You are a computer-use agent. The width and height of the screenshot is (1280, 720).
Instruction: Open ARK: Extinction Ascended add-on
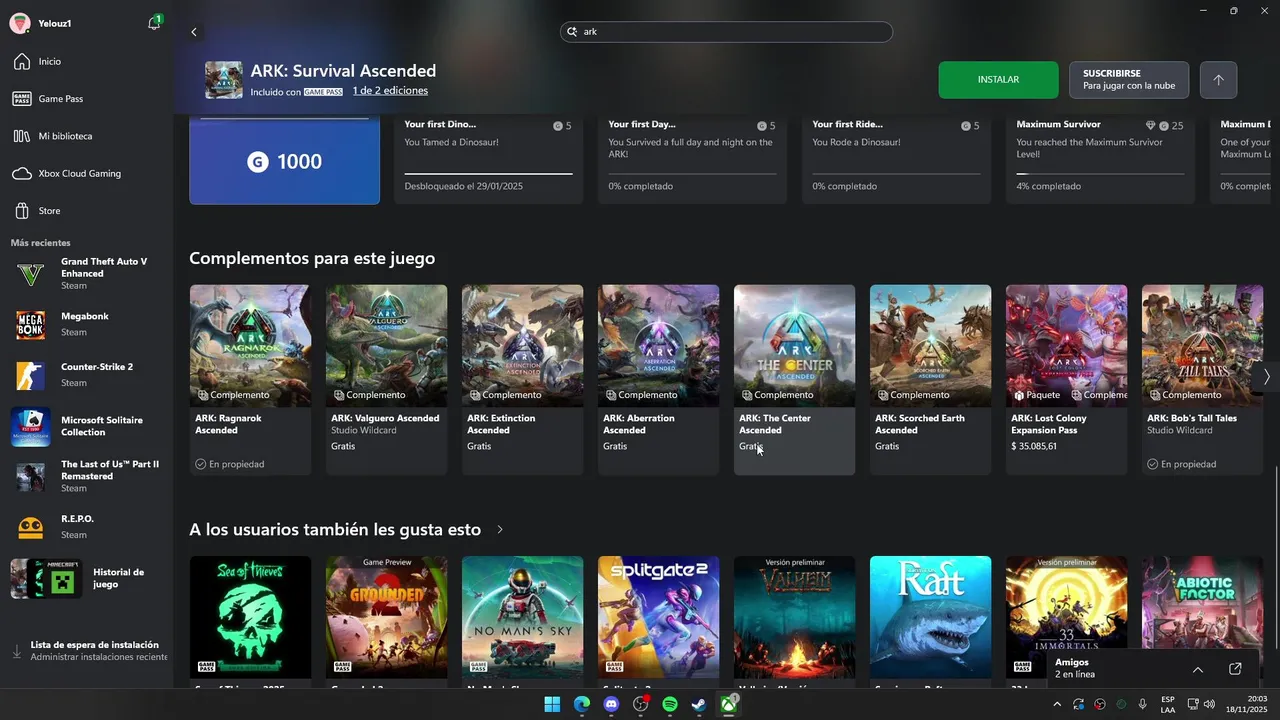pos(522,380)
